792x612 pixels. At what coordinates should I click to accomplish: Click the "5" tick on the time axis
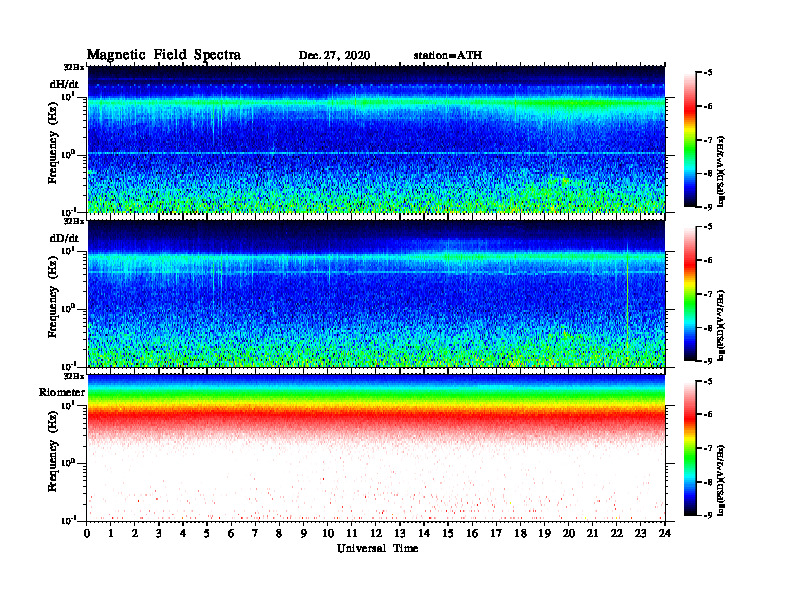pyautogui.click(x=207, y=534)
